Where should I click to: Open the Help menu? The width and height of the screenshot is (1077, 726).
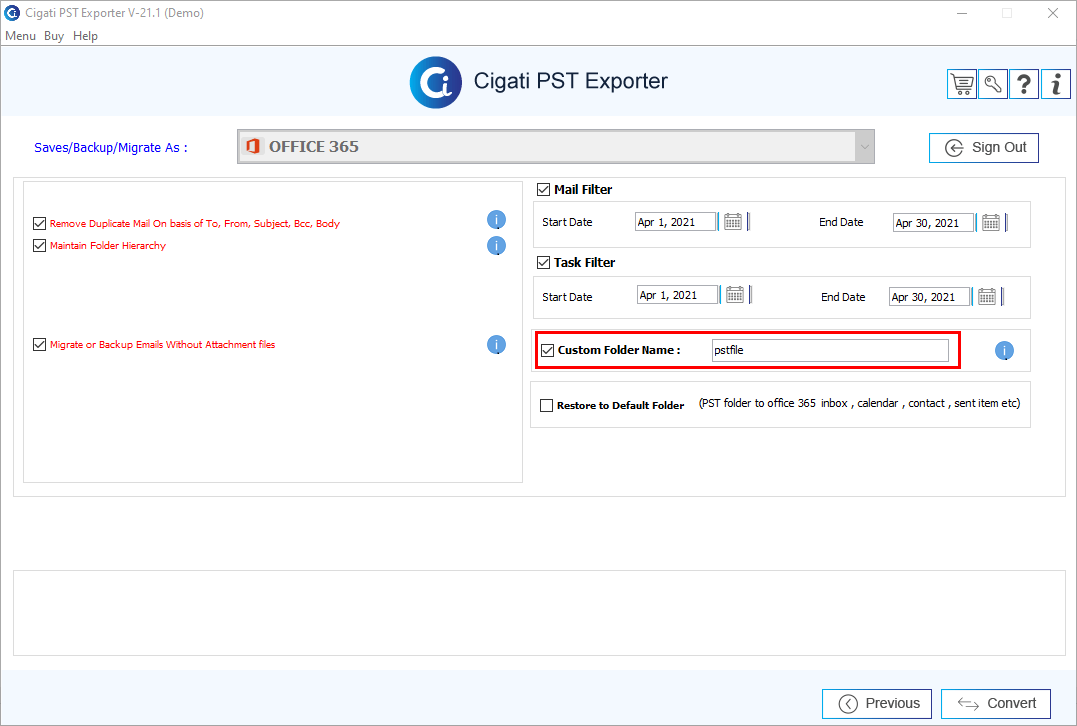(x=85, y=36)
